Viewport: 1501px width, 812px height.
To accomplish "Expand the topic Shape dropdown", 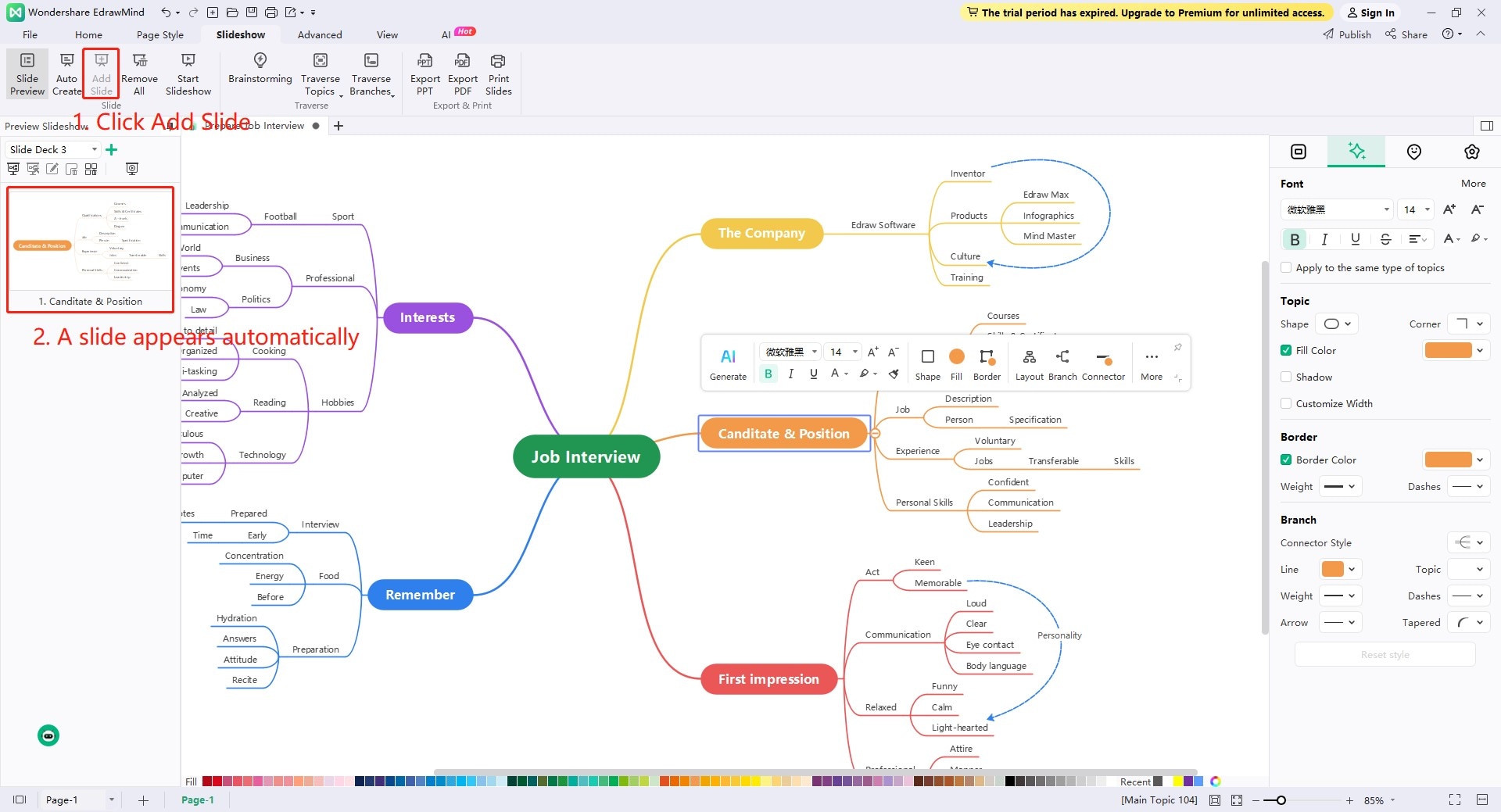I will click(x=1336, y=324).
